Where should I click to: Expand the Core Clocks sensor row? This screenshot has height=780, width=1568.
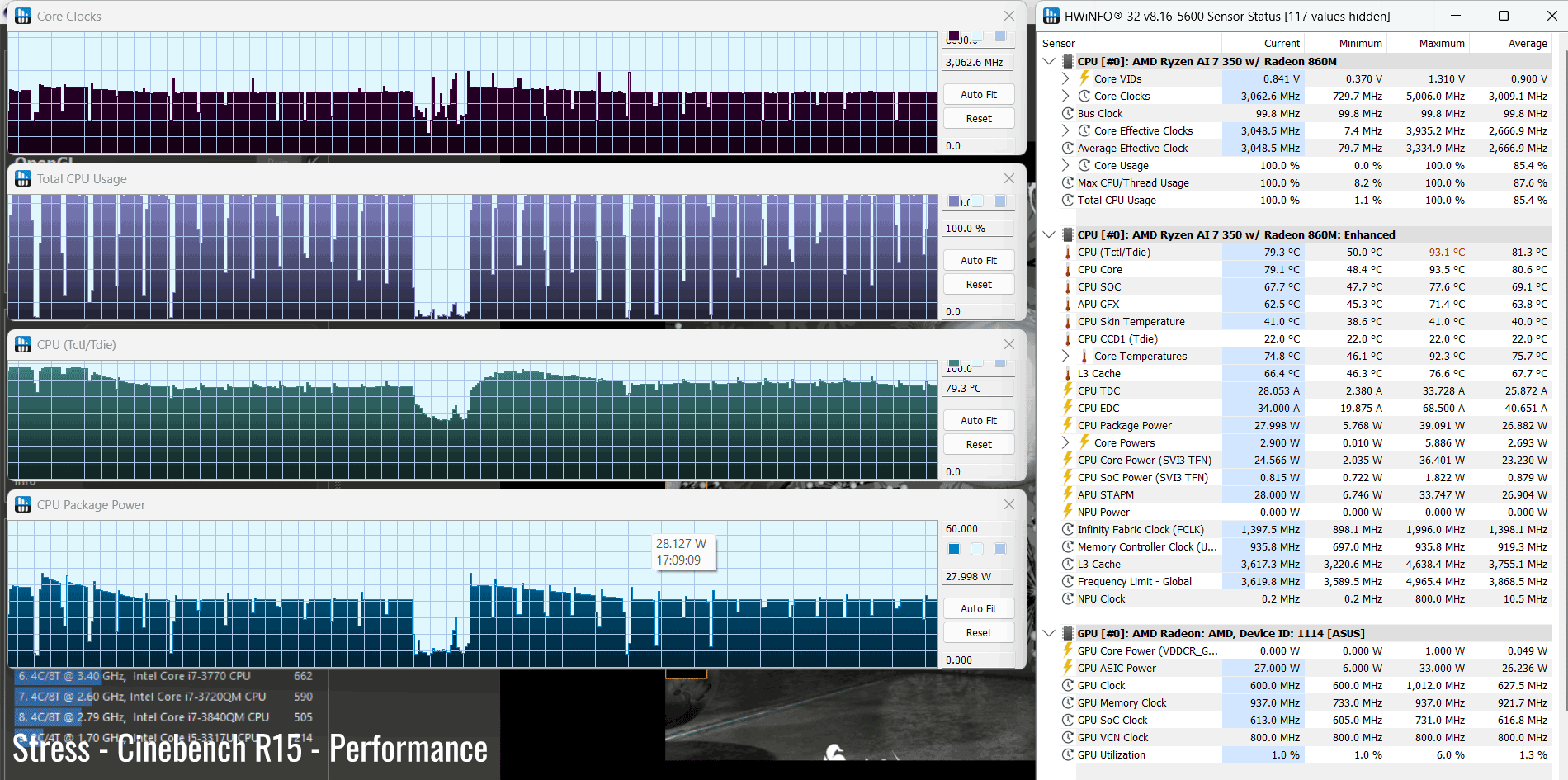pyautogui.click(x=1065, y=96)
